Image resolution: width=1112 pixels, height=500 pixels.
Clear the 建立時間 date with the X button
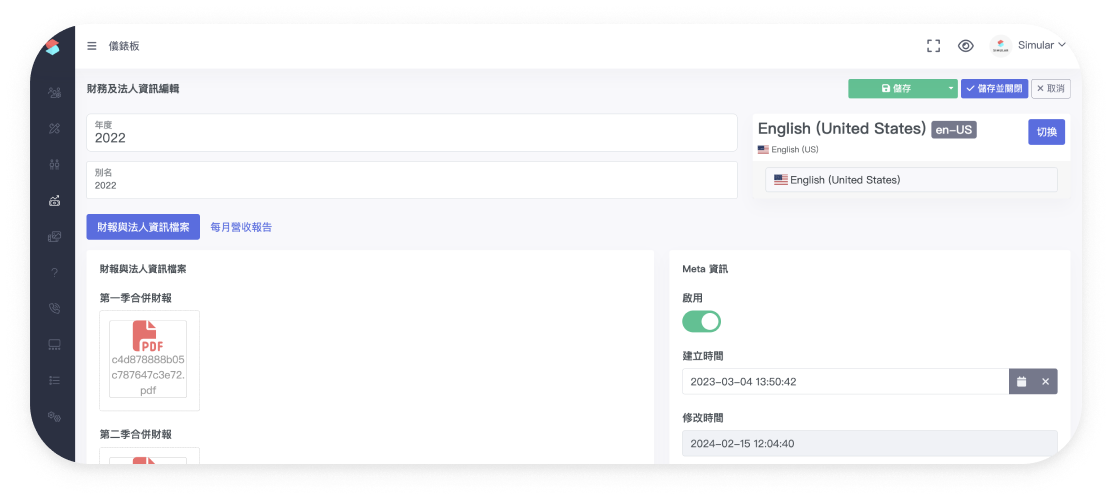(x=1045, y=382)
